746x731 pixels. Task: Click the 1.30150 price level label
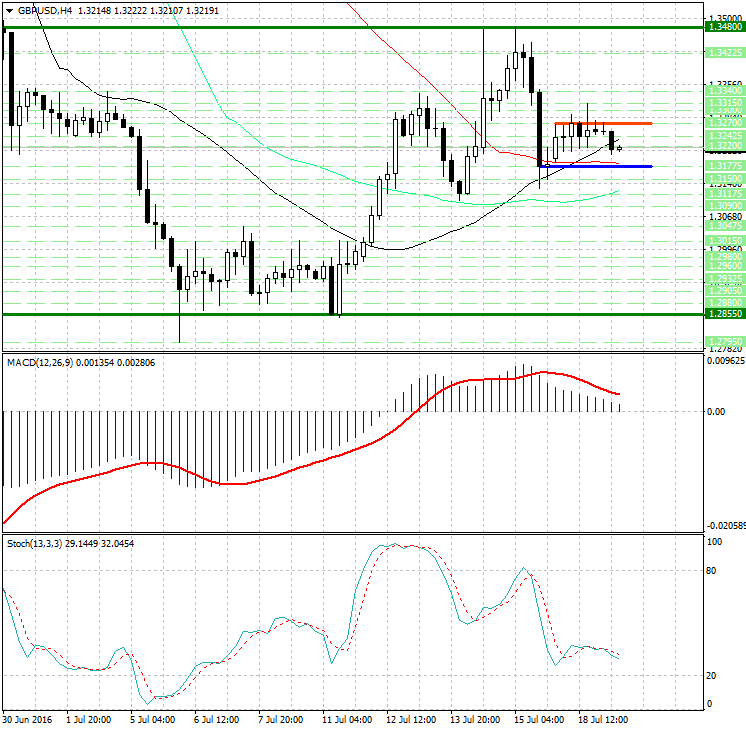point(725,241)
